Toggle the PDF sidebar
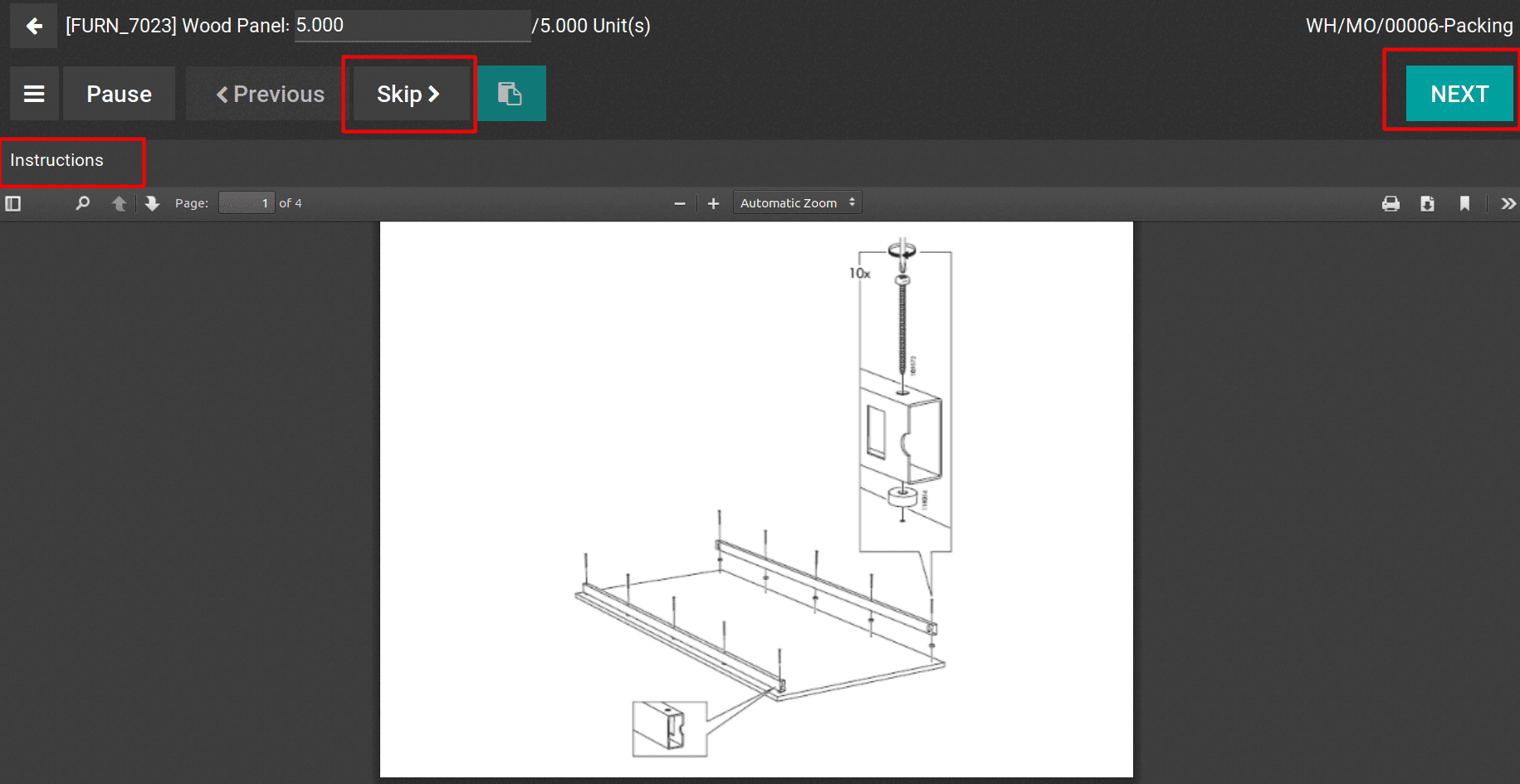 tap(13, 203)
